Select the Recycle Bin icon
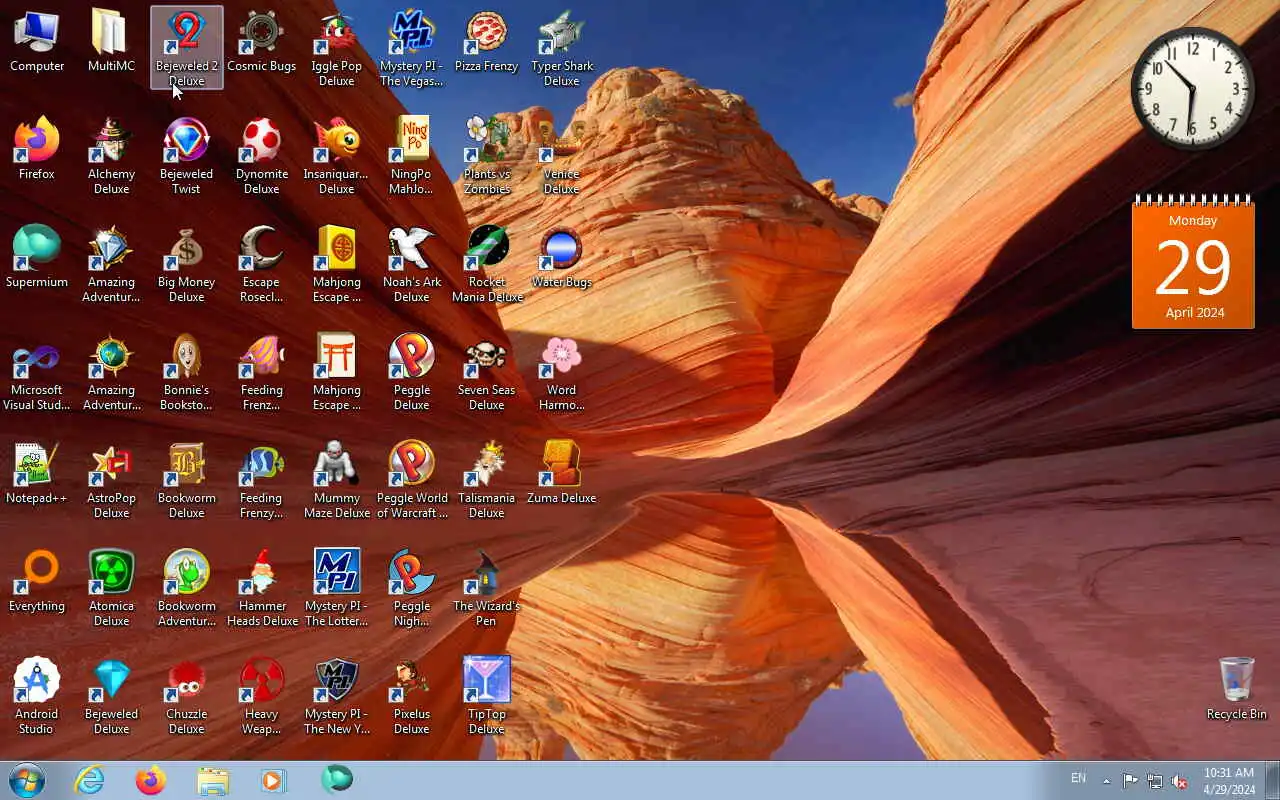Viewport: 1280px width, 800px height. [x=1237, y=690]
